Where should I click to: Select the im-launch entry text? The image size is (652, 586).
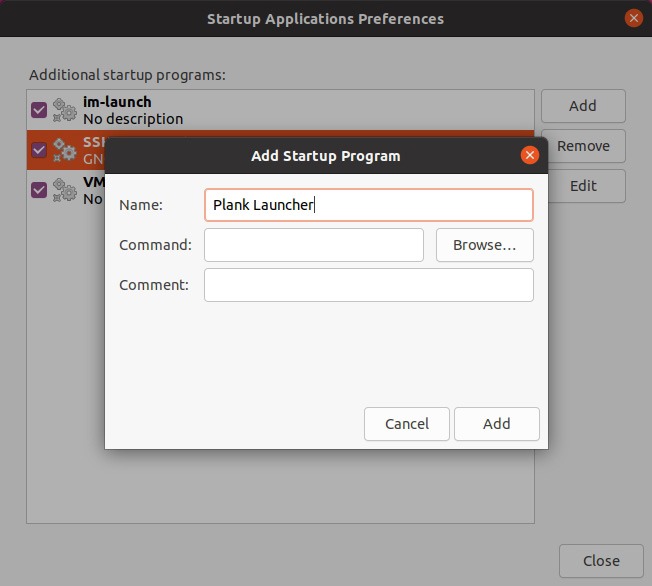tap(117, 102)
